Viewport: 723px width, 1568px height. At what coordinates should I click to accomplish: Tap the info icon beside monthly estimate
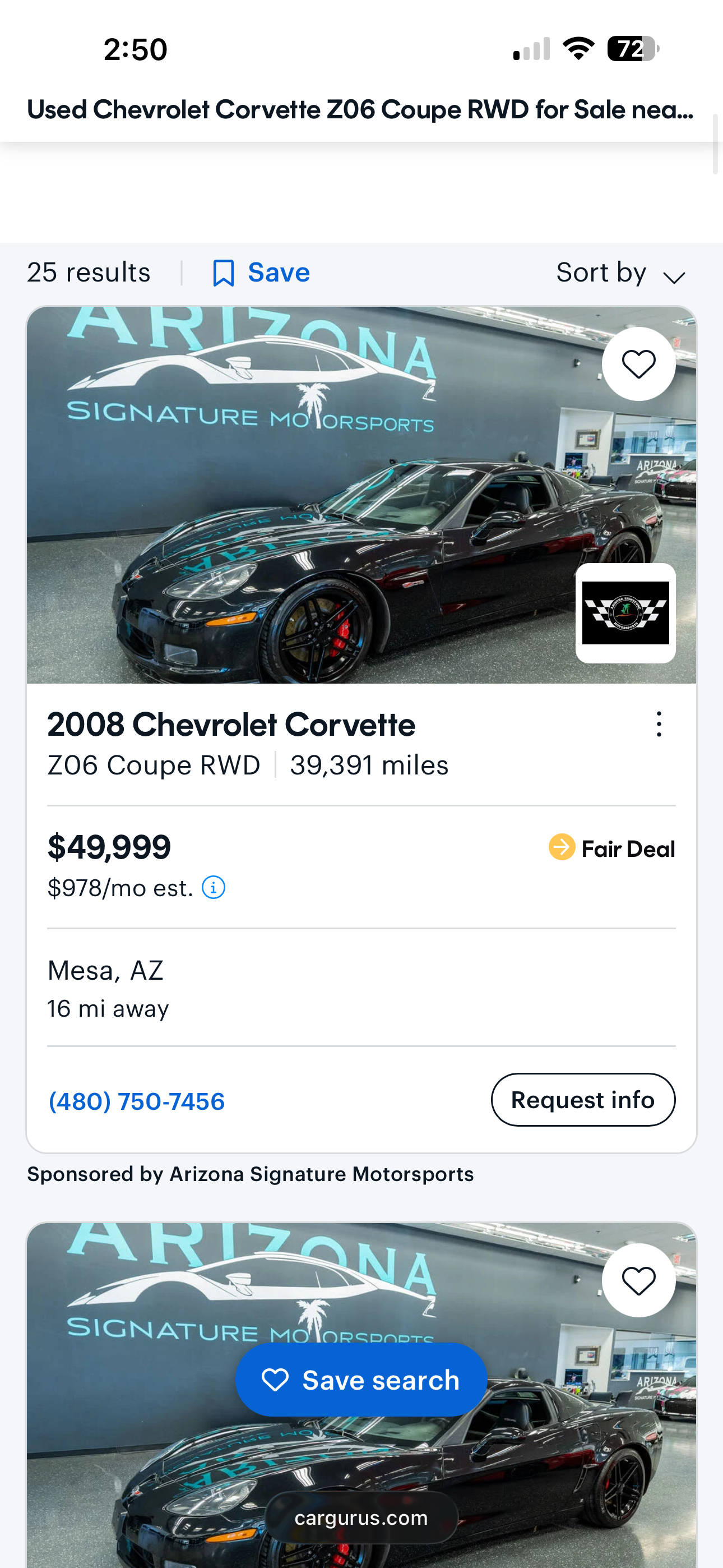pos(214,888)
